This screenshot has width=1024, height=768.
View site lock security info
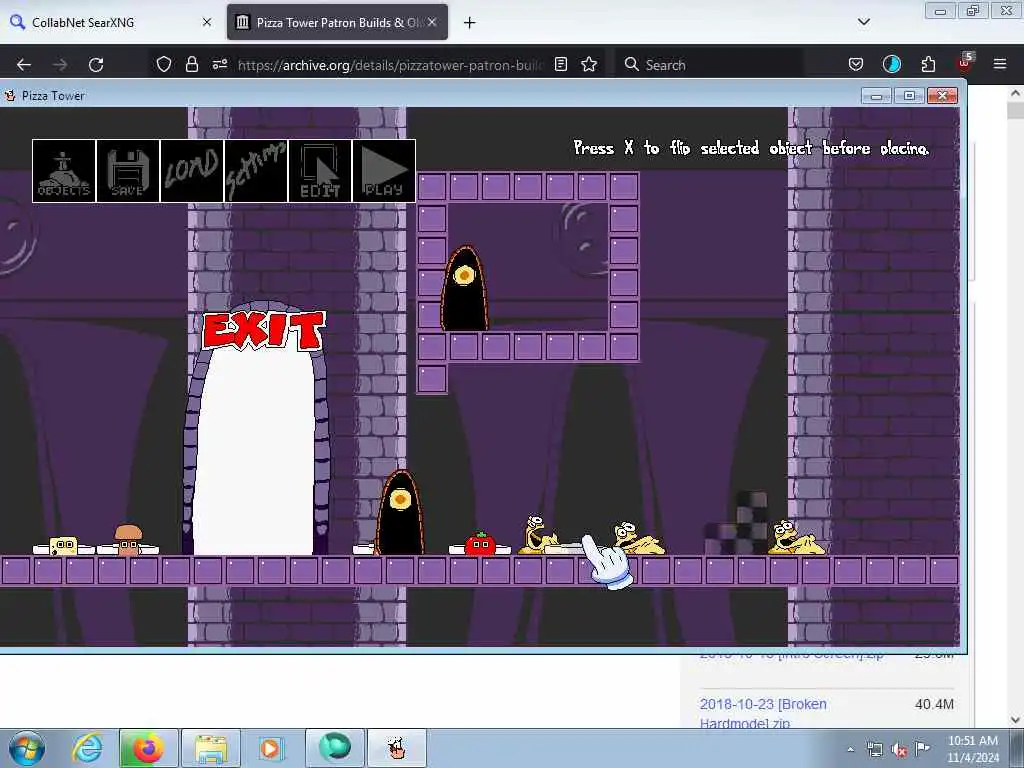[191, 64]
